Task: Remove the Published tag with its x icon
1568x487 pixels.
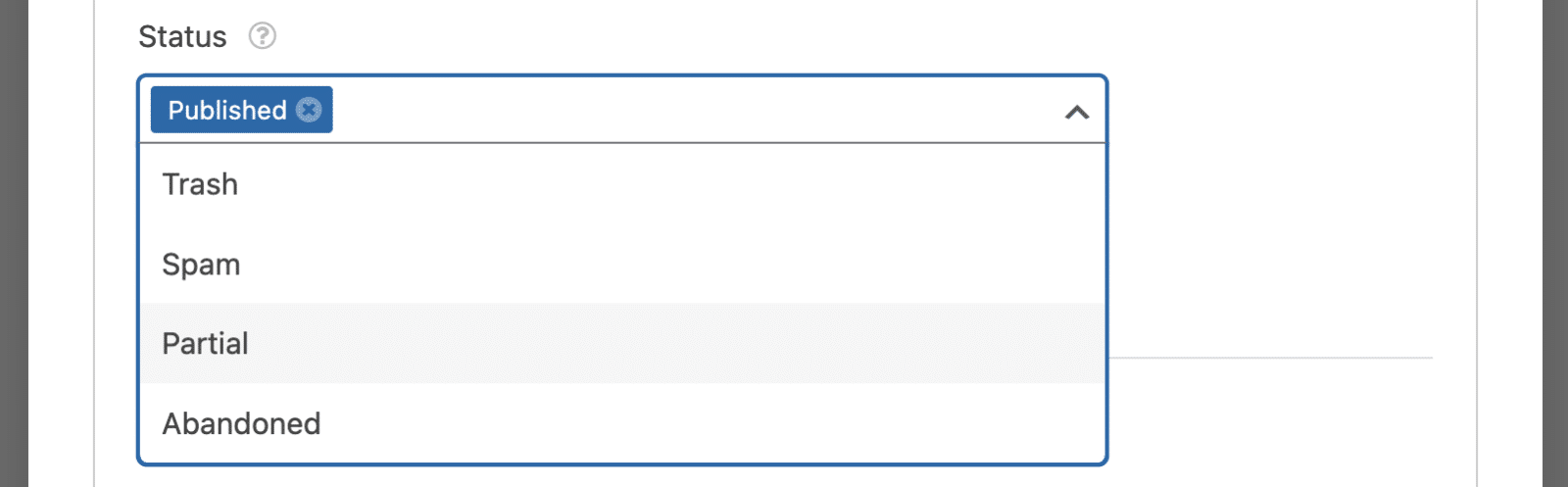Action: coord(309,110)
